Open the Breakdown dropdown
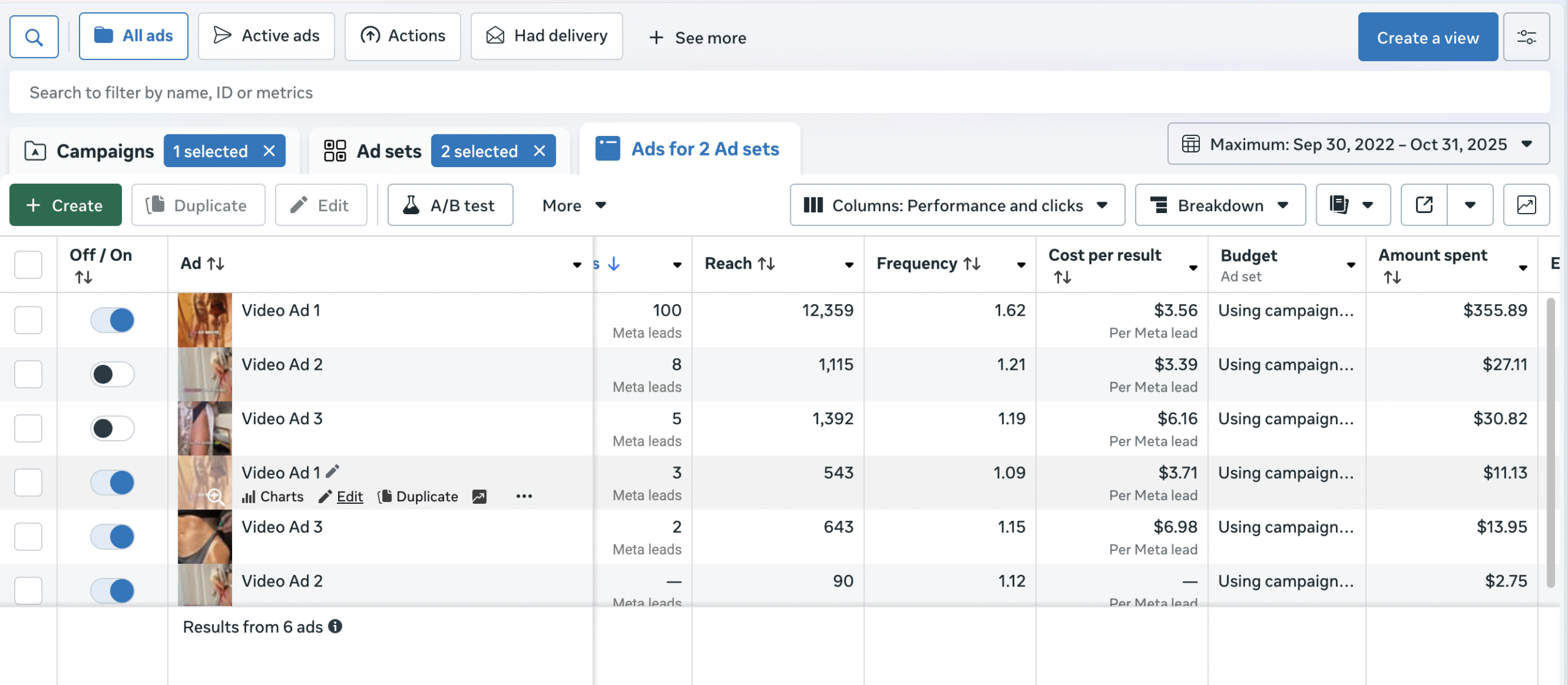The image size is (1568, 685). click(x=1219, y=204)
